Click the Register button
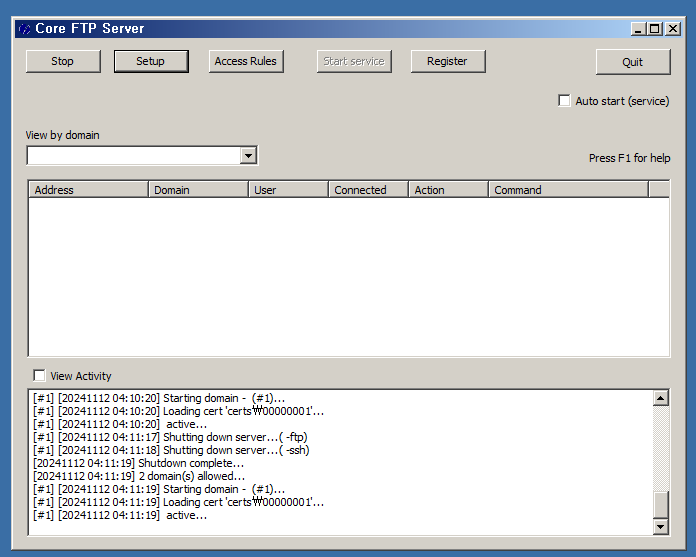 point(448,61)
